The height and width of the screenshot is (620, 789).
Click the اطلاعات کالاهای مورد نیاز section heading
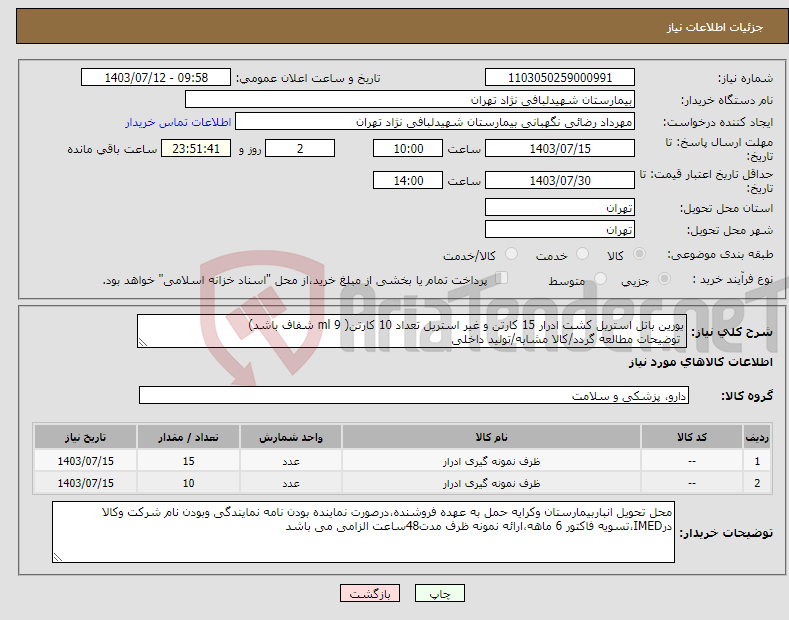click(x=700, y=362)
